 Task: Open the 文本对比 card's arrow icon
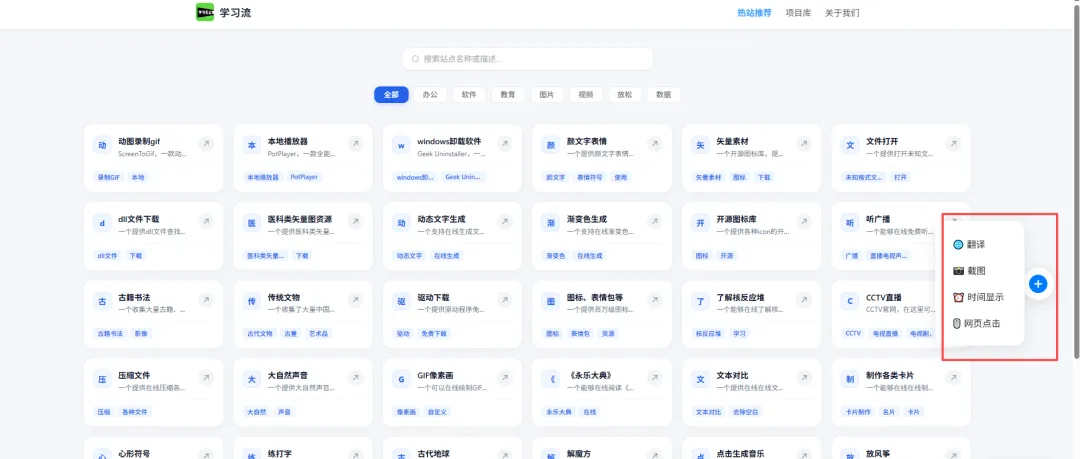(x=804, y=378)
